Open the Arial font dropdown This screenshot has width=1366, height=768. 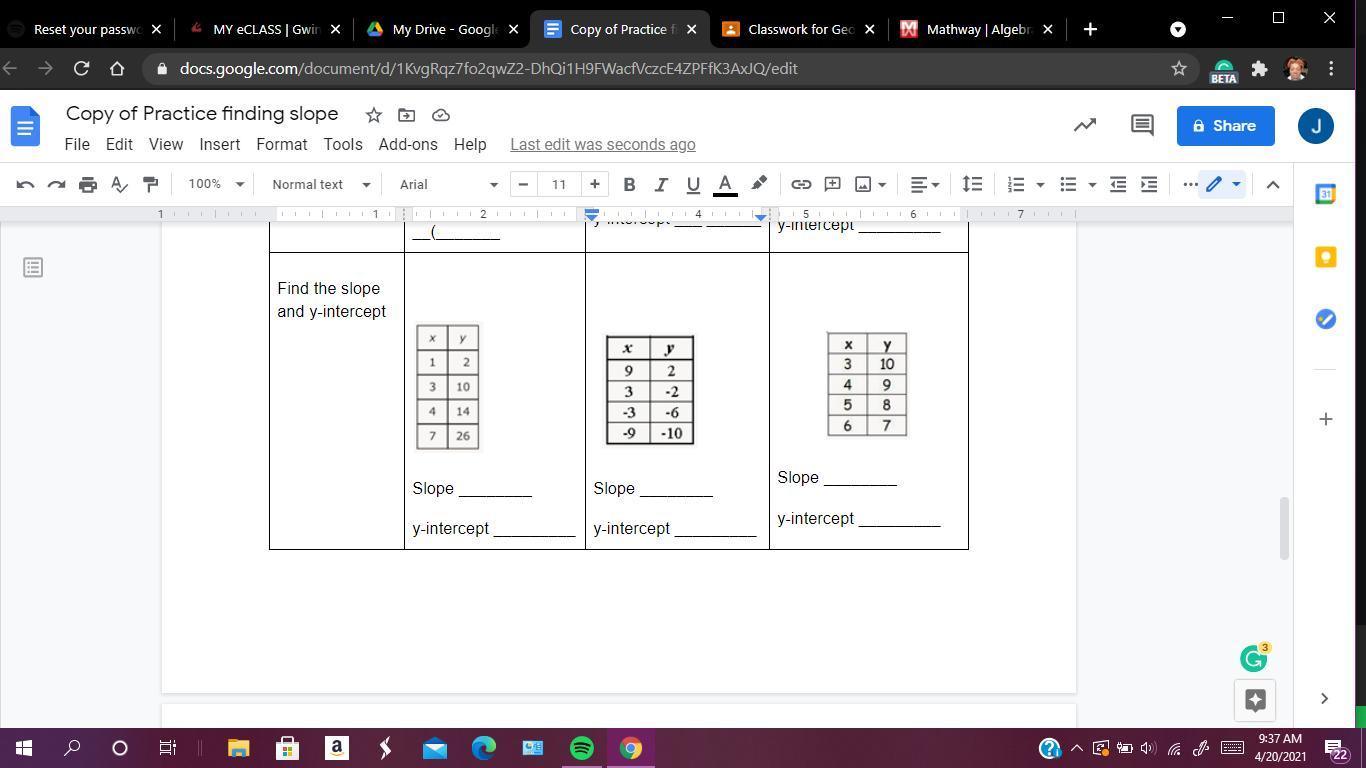(x=448, y=184)
